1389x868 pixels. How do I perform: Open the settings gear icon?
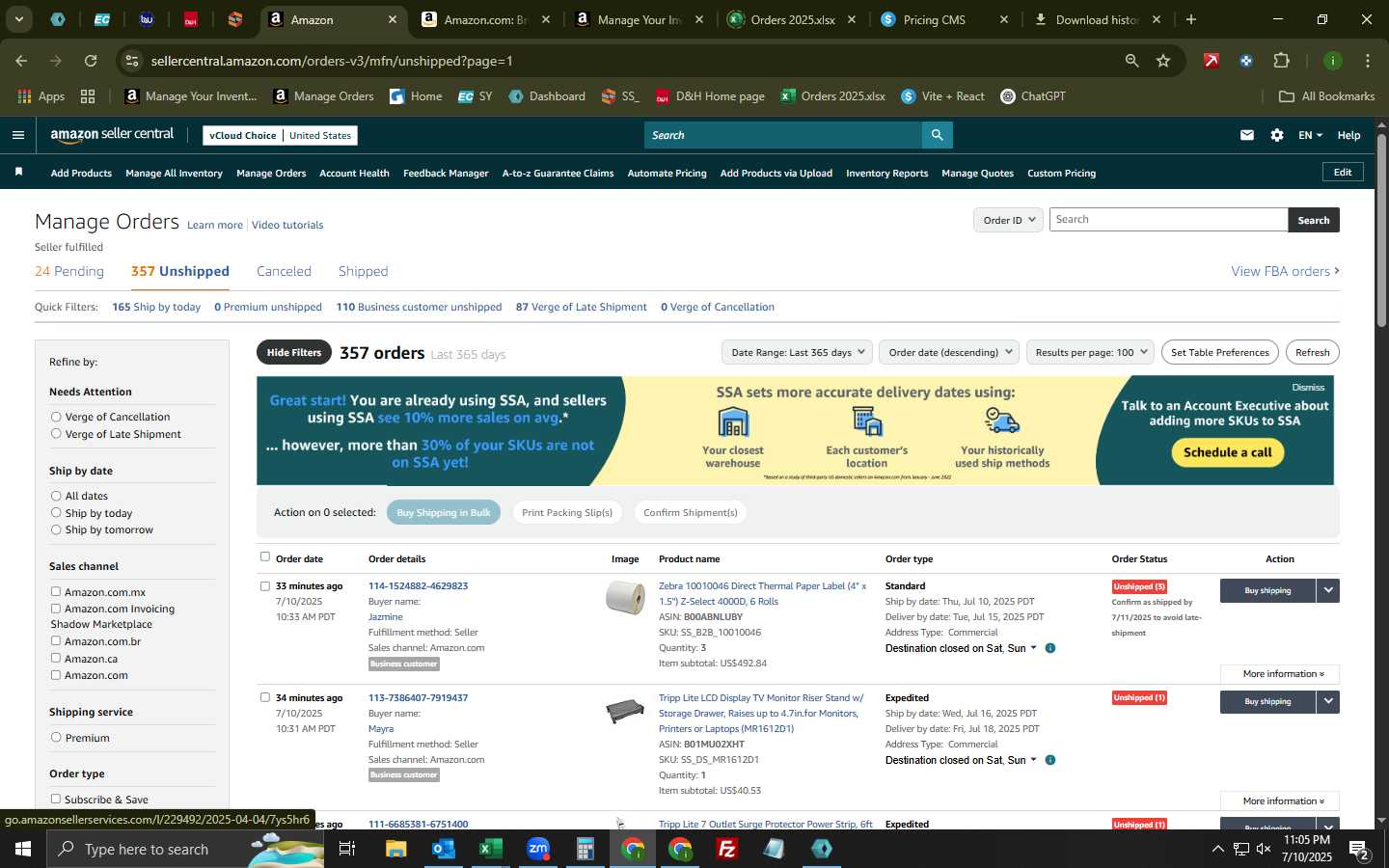[x=1277, y=135]
